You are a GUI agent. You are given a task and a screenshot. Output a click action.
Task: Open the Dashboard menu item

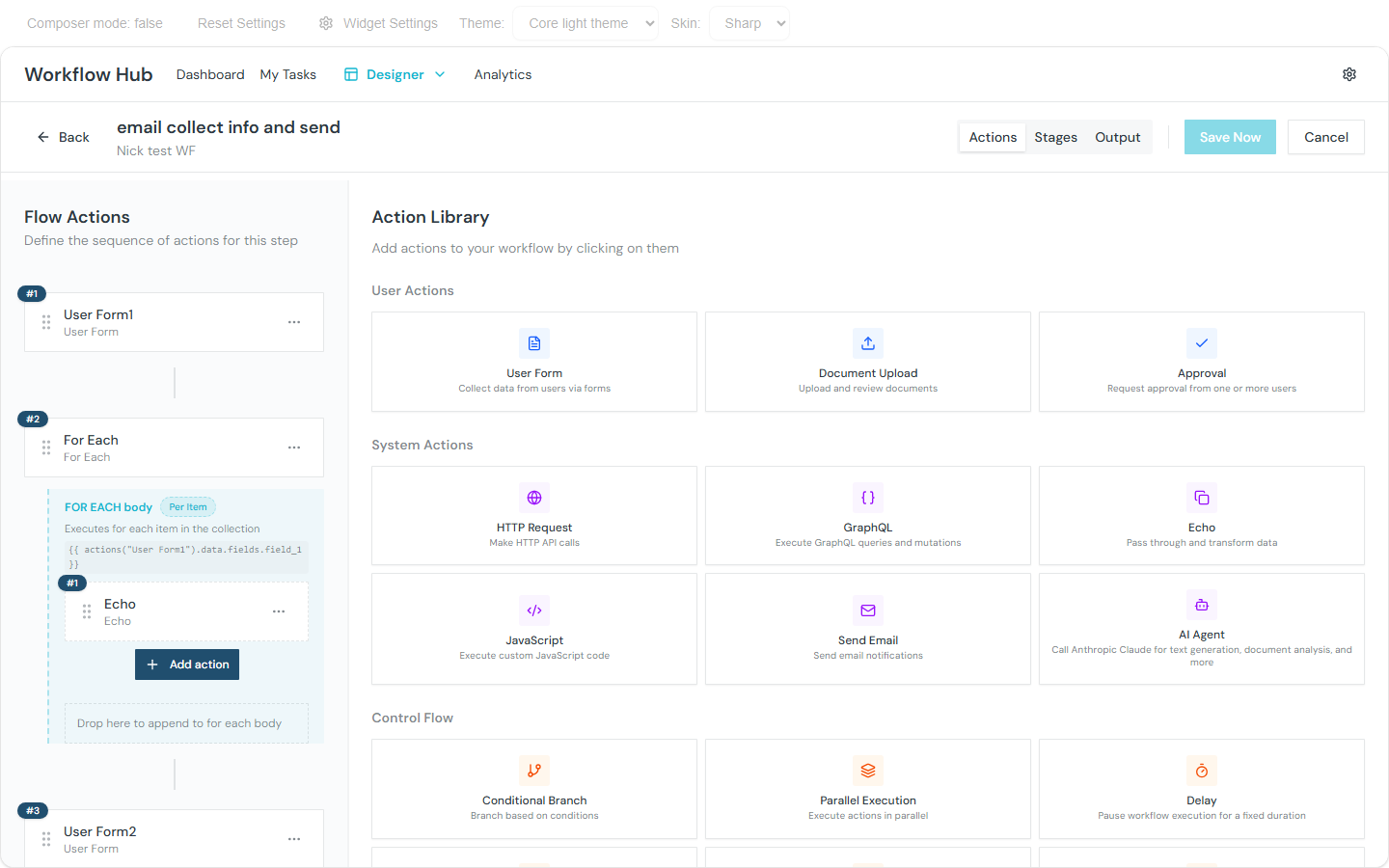210,74
